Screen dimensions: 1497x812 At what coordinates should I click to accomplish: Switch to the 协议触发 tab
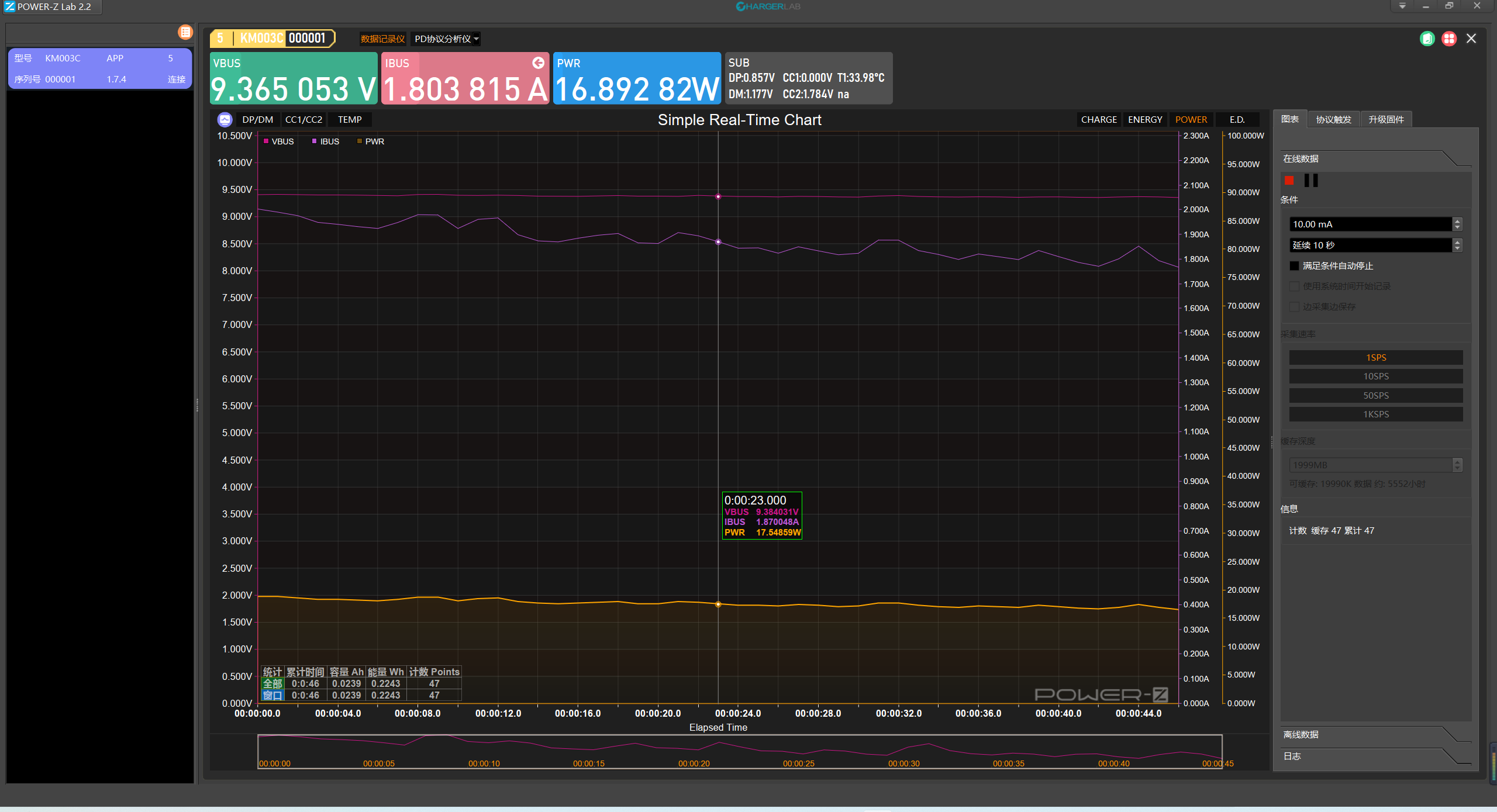click(1333, 119)
